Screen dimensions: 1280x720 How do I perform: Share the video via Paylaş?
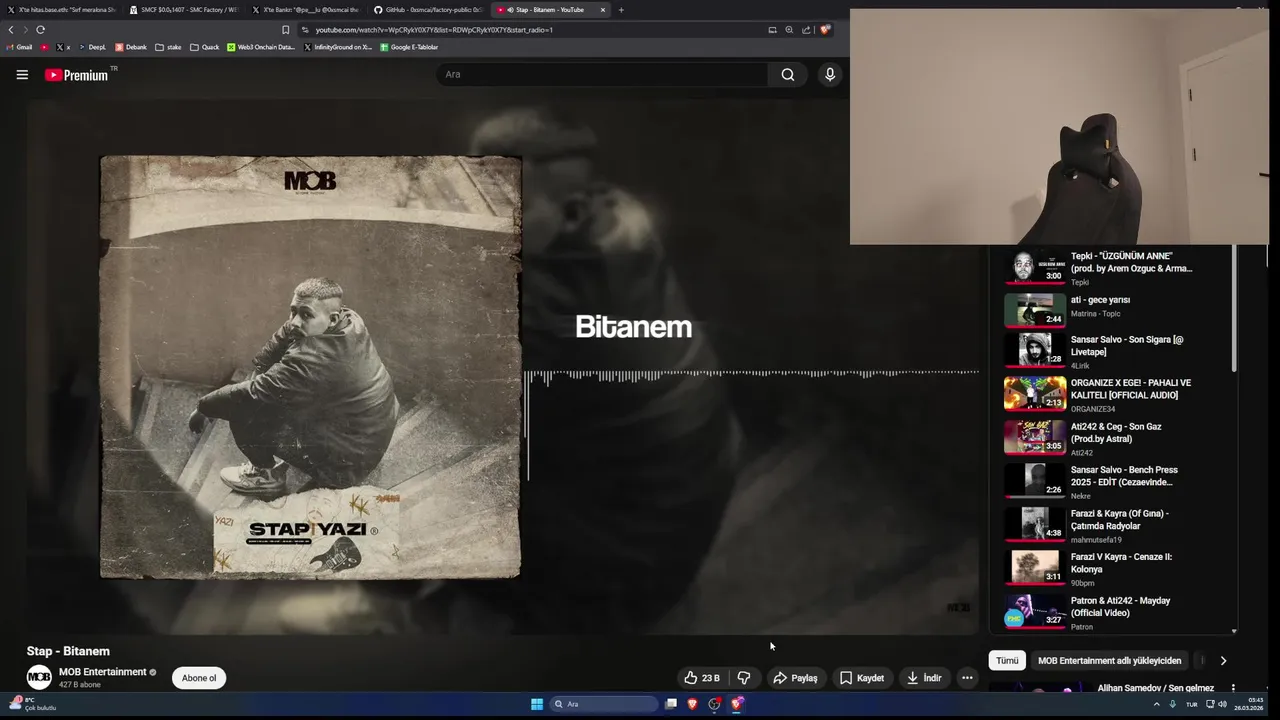point(795,678)
